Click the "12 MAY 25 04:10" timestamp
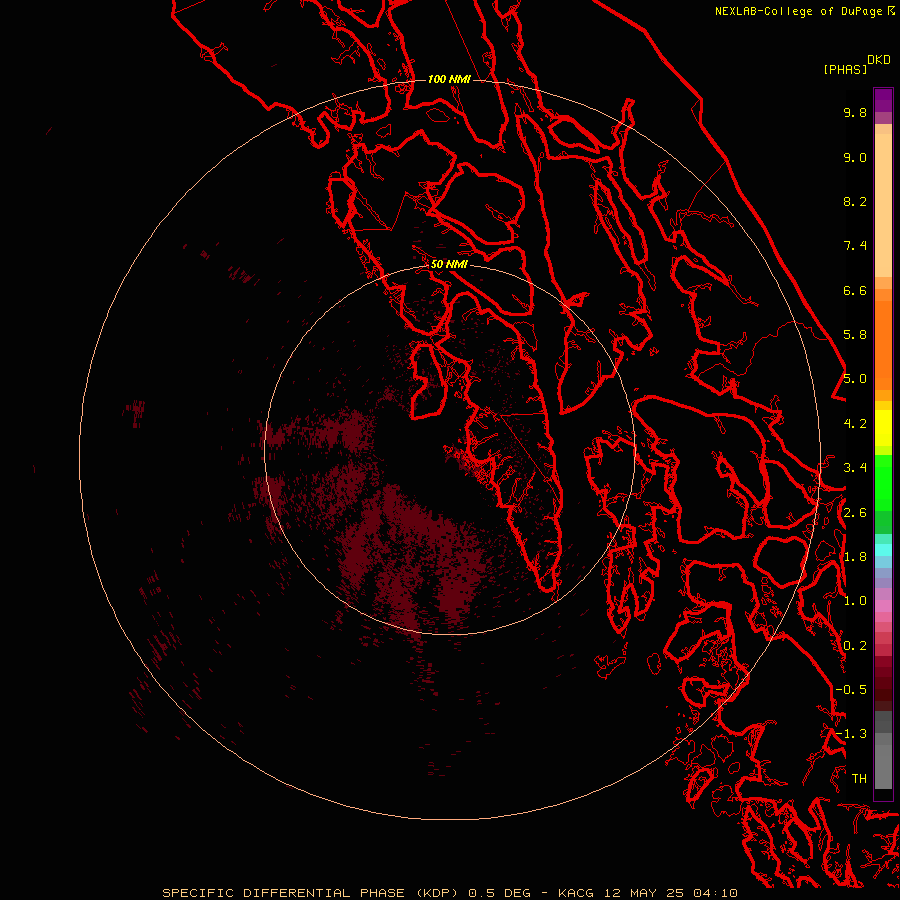Screen dimensions: 900x900 [x=670, y=893]
